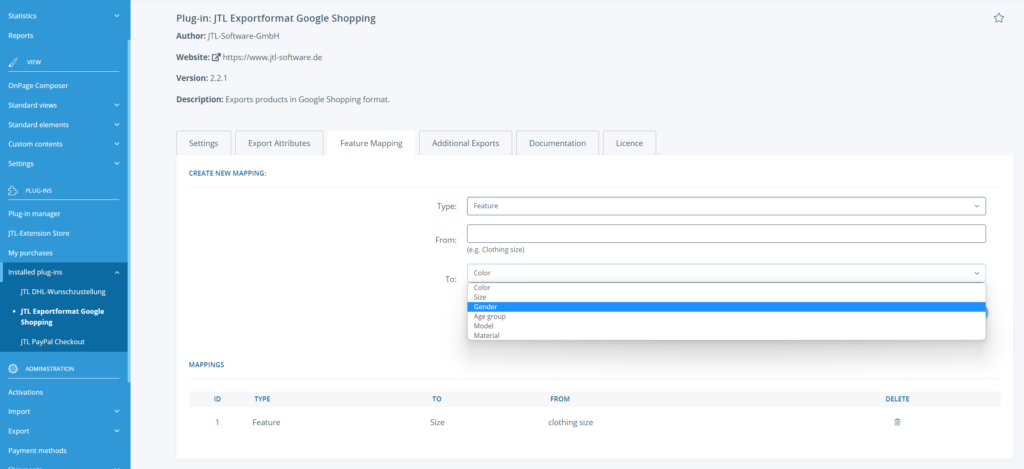Switch to the Settings tab

pos(203,143)
